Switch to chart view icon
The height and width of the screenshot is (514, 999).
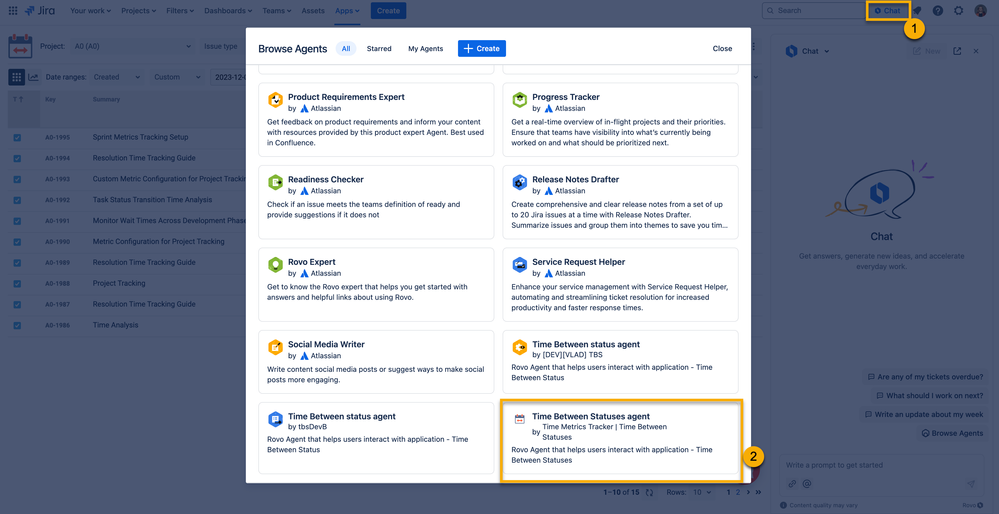click(33, 77)
